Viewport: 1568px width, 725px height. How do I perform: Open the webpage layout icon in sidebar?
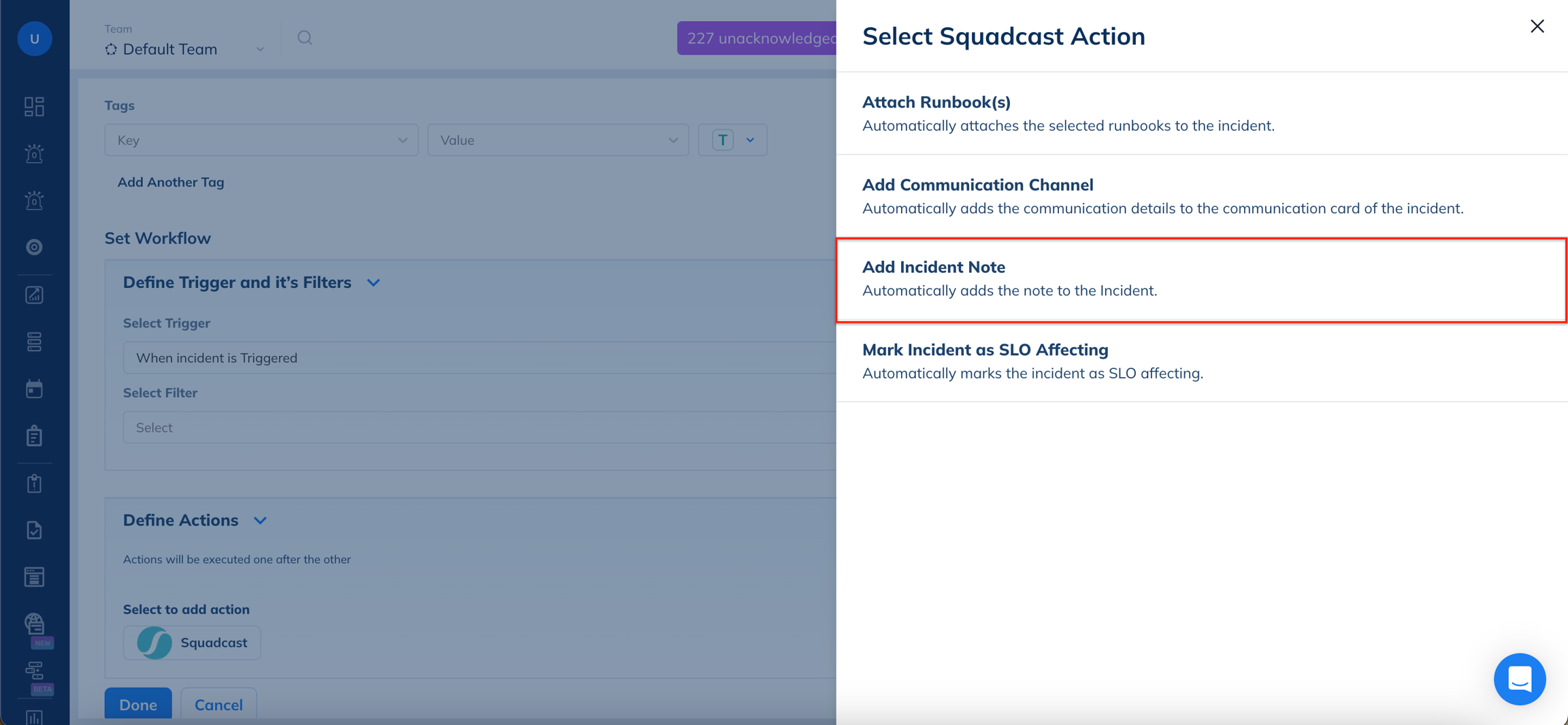34,577
